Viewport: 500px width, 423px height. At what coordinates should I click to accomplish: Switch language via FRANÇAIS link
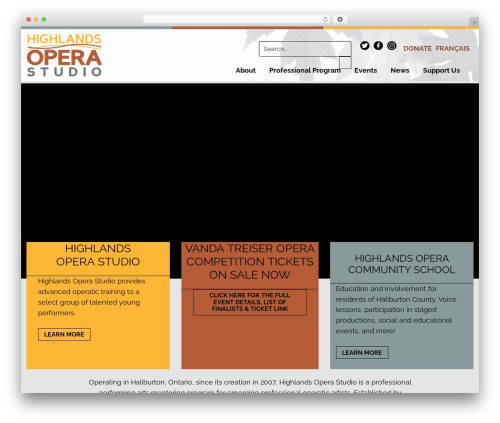tap(452, 49)
